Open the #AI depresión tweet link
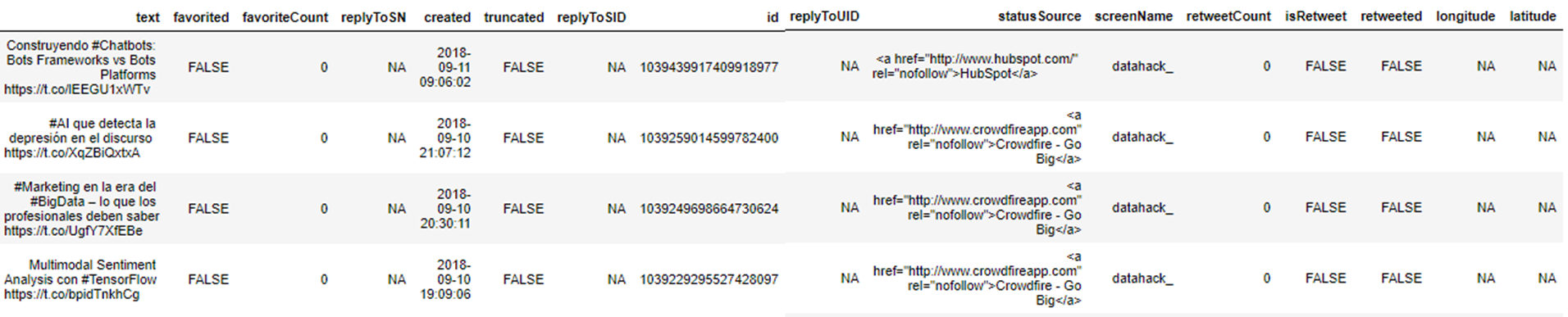The image size is (1568, 317). [72, 153]
